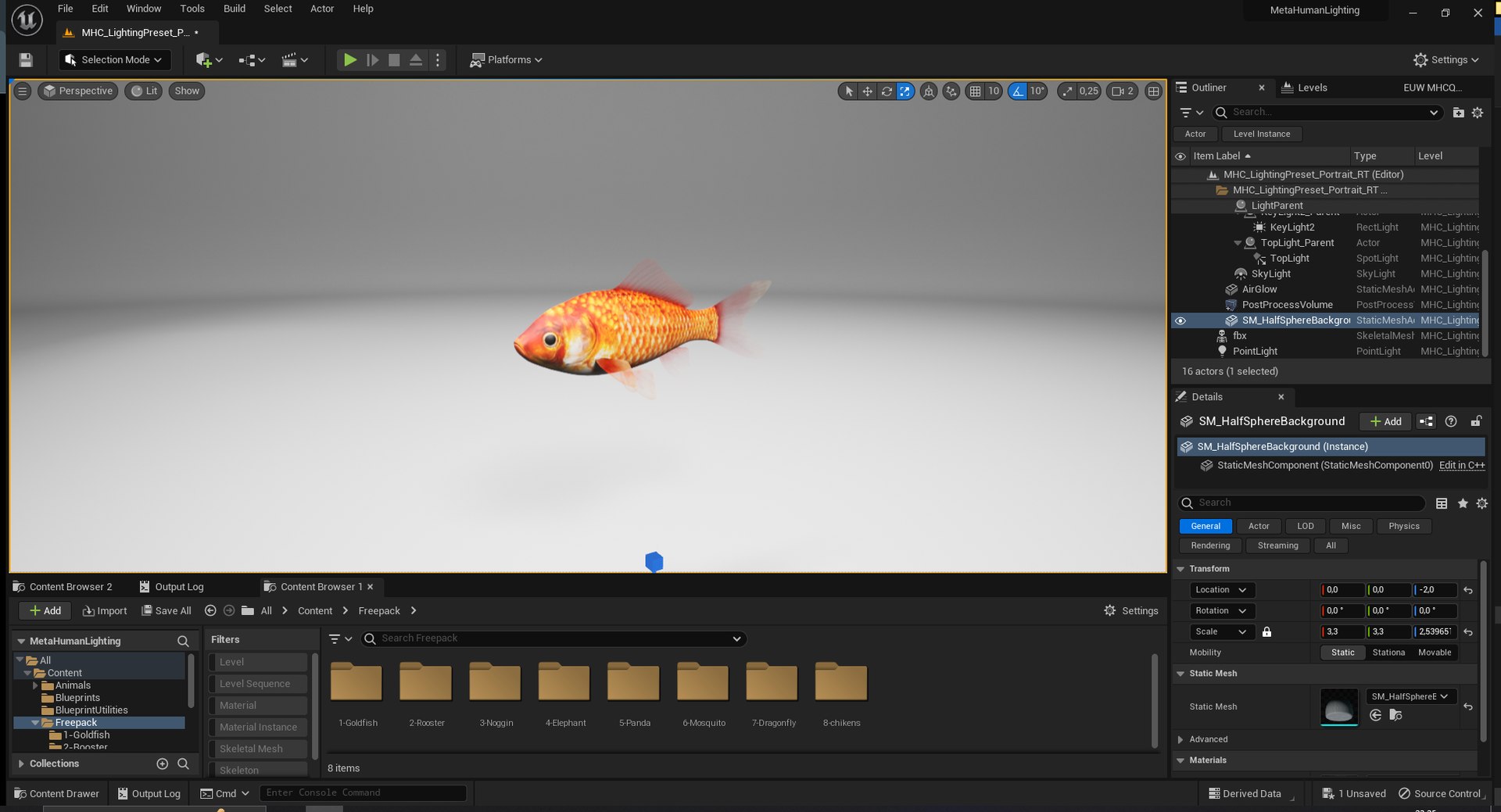Select the viewport Select Objects arrow tool

click(848, 91)
